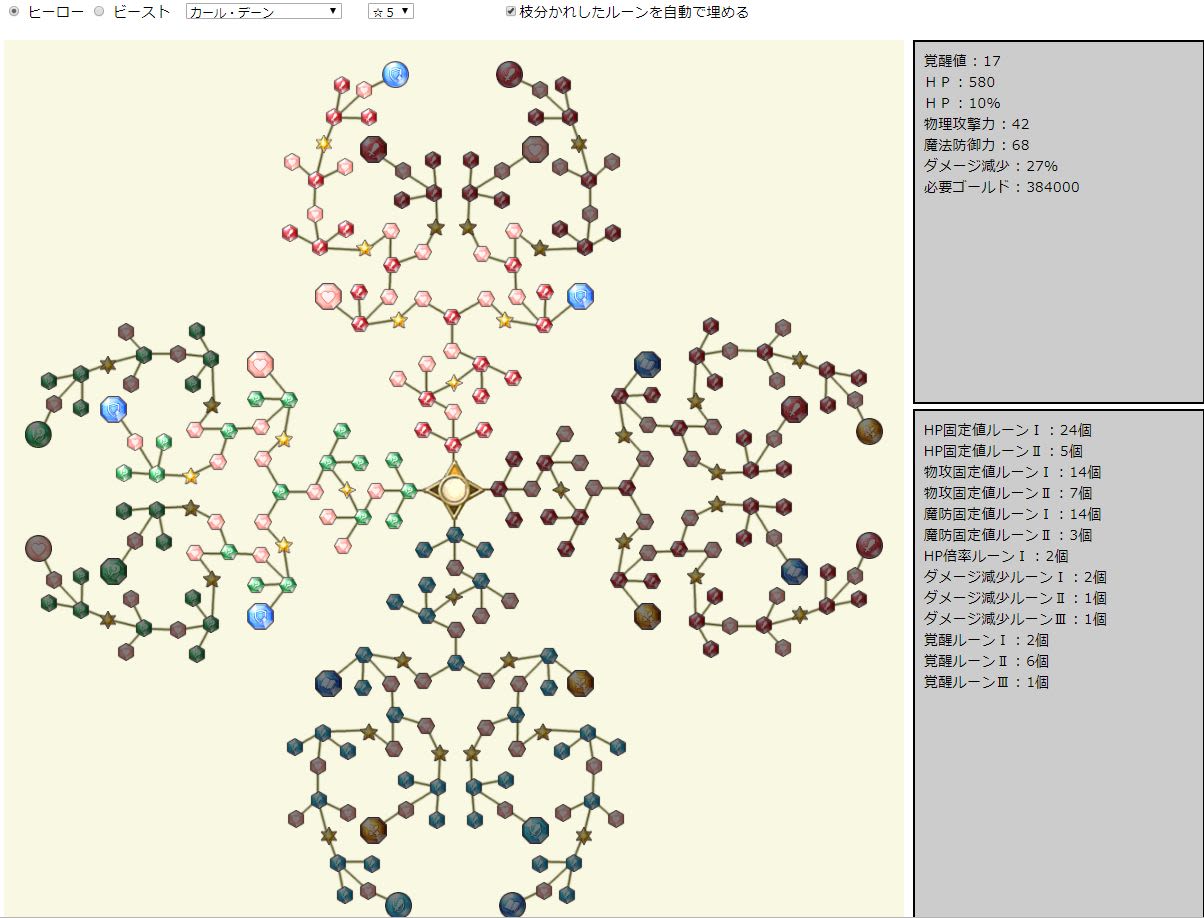
Task: Click dark red round sword rune in right branch
Action: [x=870, y=545]
